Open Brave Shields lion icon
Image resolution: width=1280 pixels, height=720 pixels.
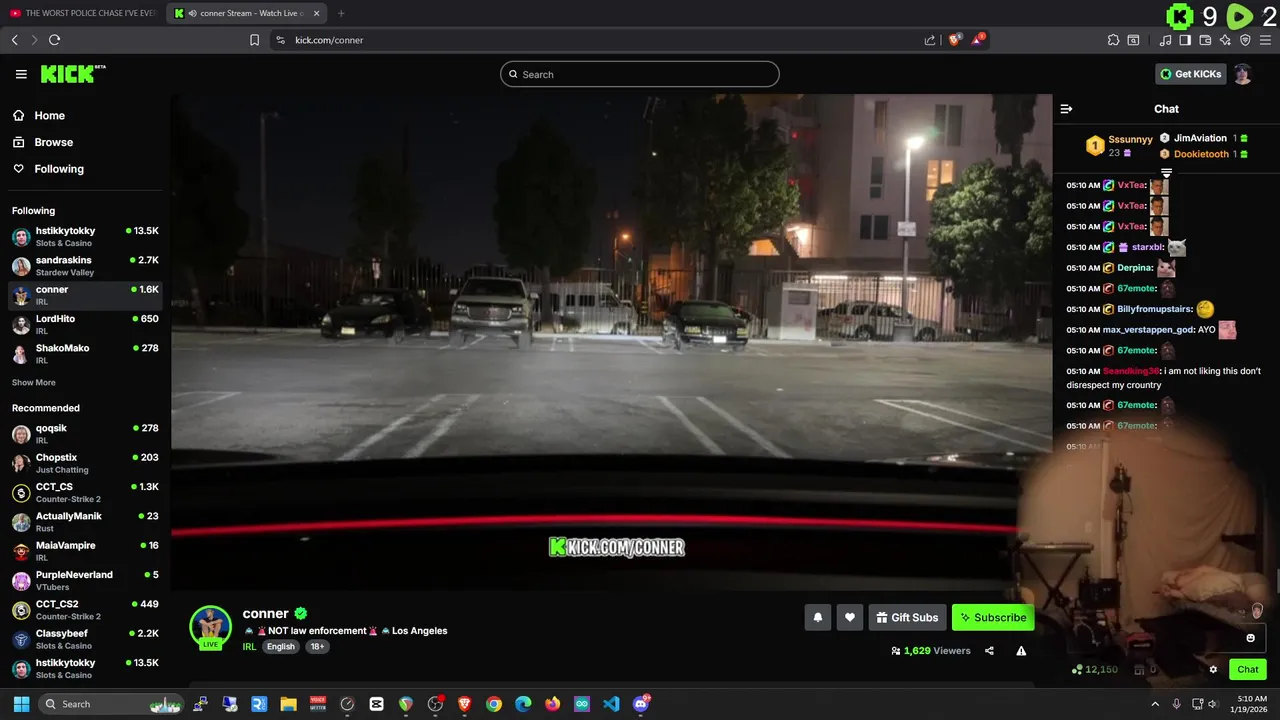[955, 40]
